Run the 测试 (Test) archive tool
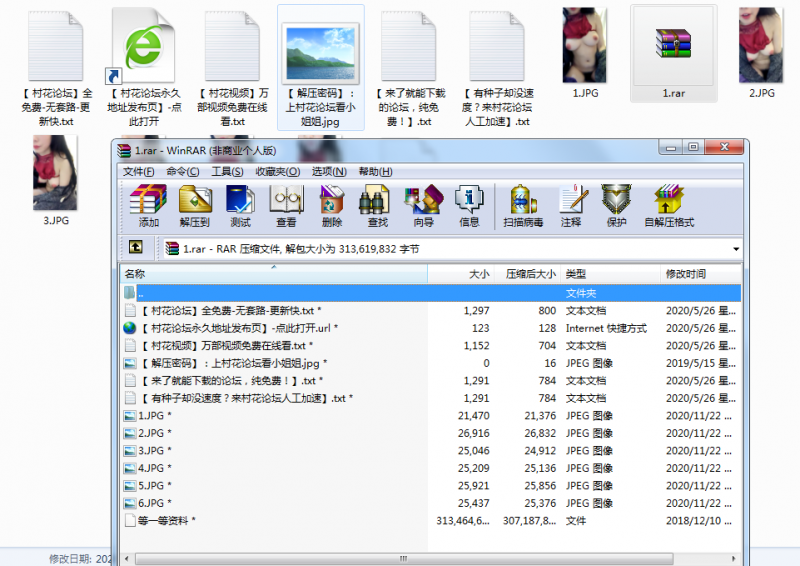 (240, 204)
